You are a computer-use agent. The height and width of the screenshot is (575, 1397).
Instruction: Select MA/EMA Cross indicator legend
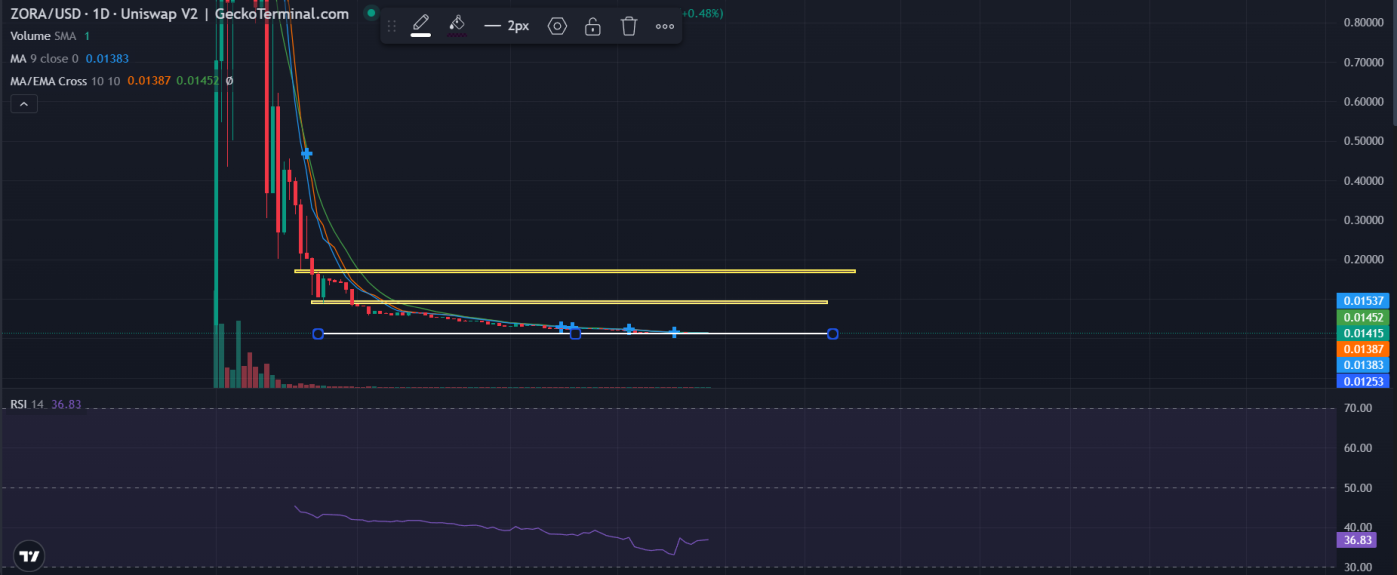tap(120, 81)
